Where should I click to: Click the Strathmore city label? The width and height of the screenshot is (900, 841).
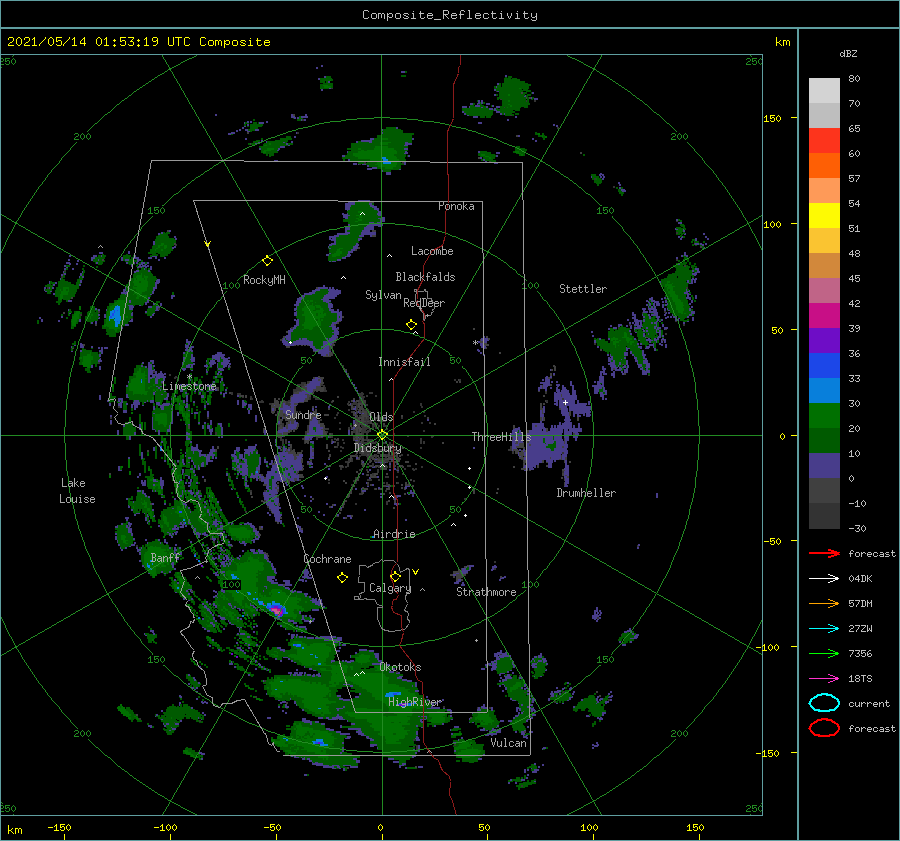pos(486,592)
